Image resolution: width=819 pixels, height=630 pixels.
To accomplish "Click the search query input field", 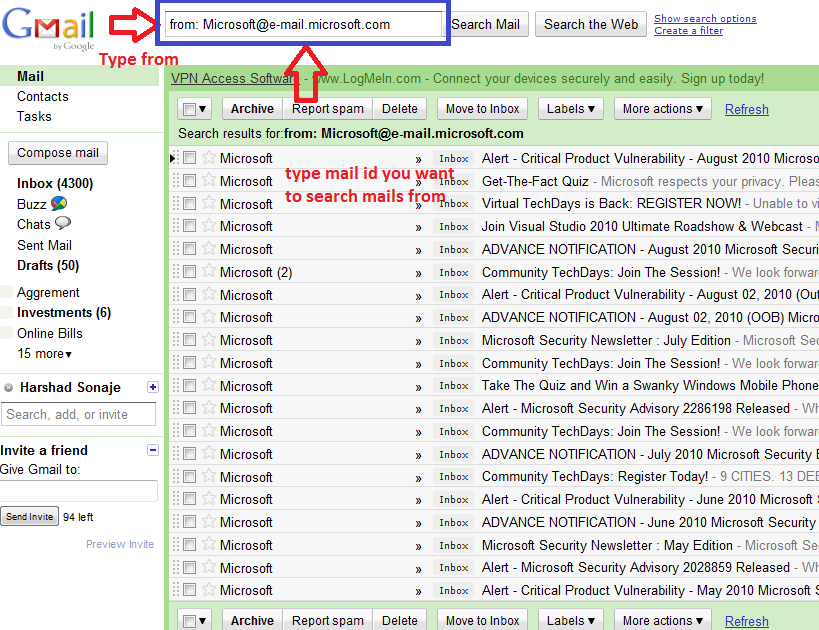I will pos(303,25).
